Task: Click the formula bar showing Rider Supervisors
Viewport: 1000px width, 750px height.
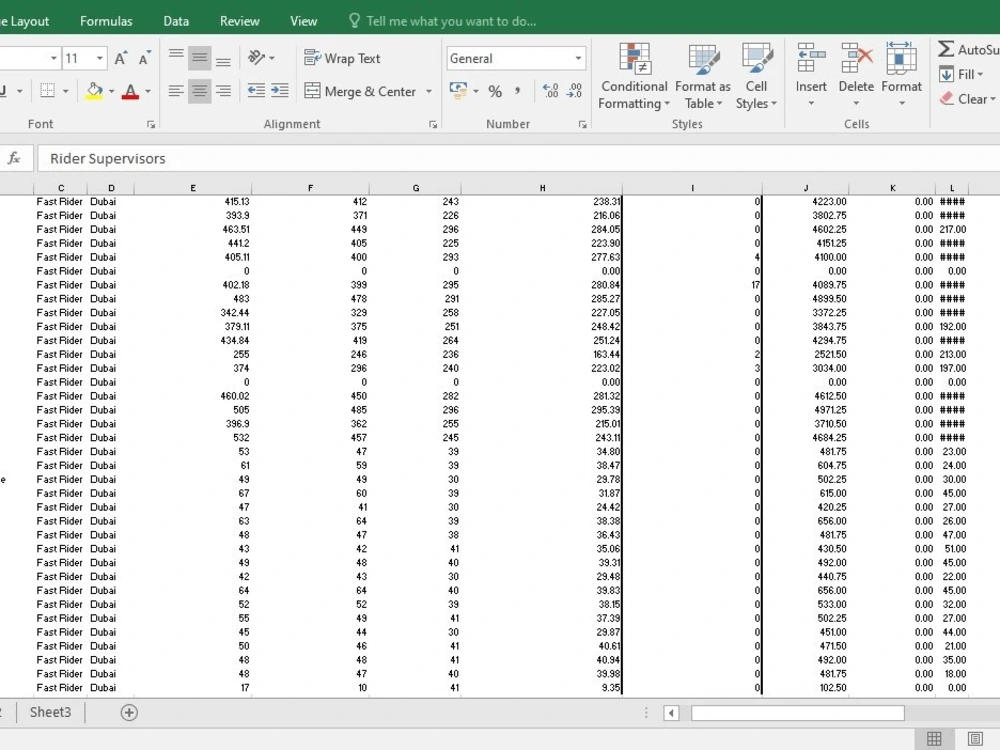Action: (x=518, y=158)
